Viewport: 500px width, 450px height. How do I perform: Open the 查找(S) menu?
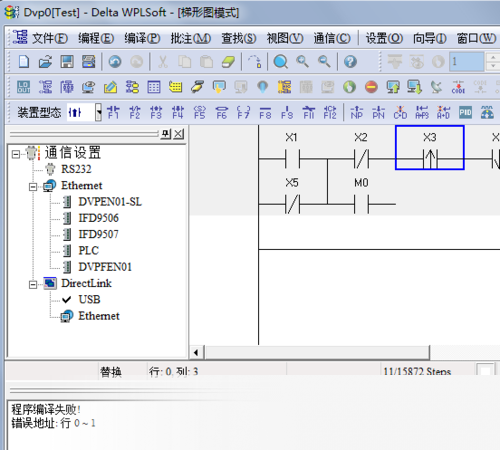click(239, 38)
